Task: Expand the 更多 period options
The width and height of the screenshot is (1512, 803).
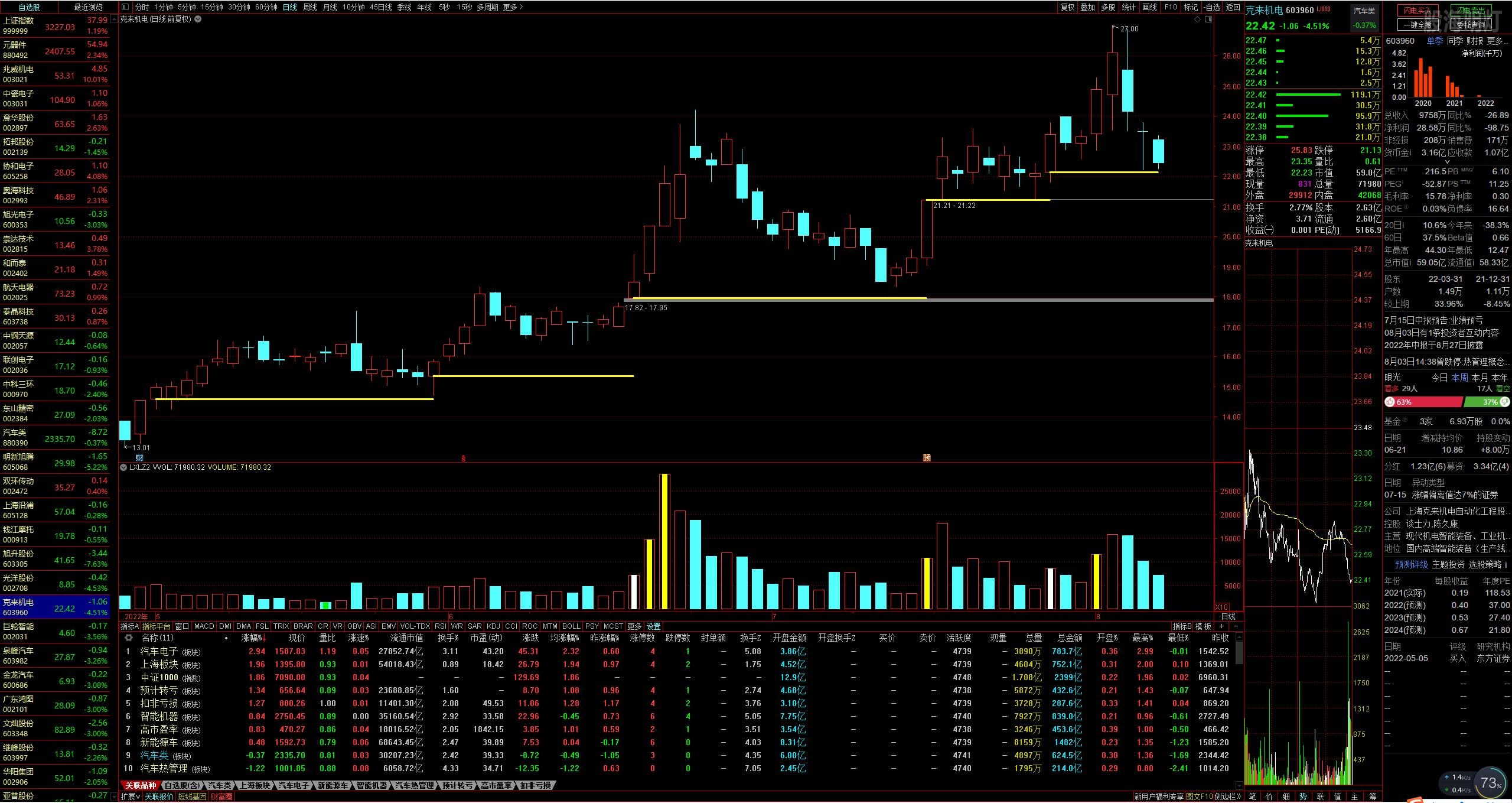Action: pyautogui.click(x=513, y=7)
